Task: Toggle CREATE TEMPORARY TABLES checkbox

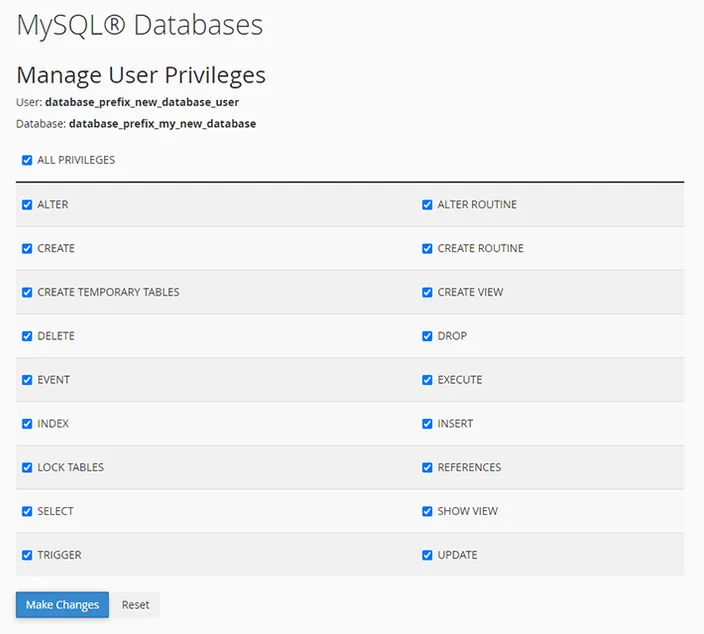Action: pyautogui.click(x=27, y=292)
